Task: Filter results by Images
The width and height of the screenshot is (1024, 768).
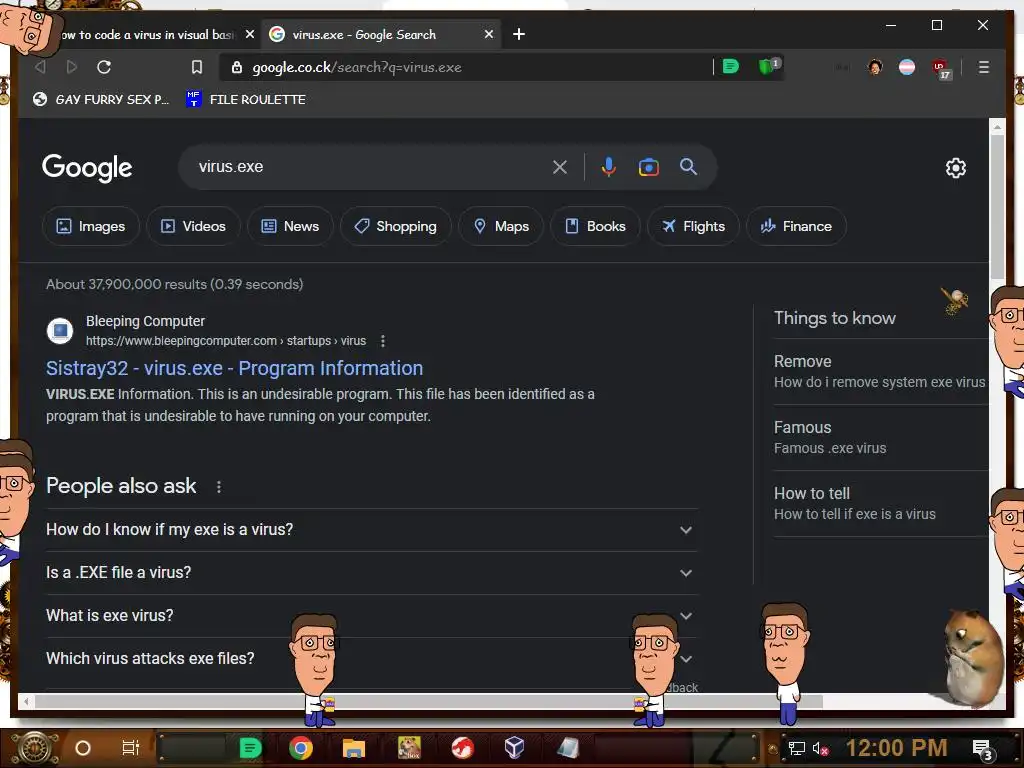Action: [x=91, y=226]
